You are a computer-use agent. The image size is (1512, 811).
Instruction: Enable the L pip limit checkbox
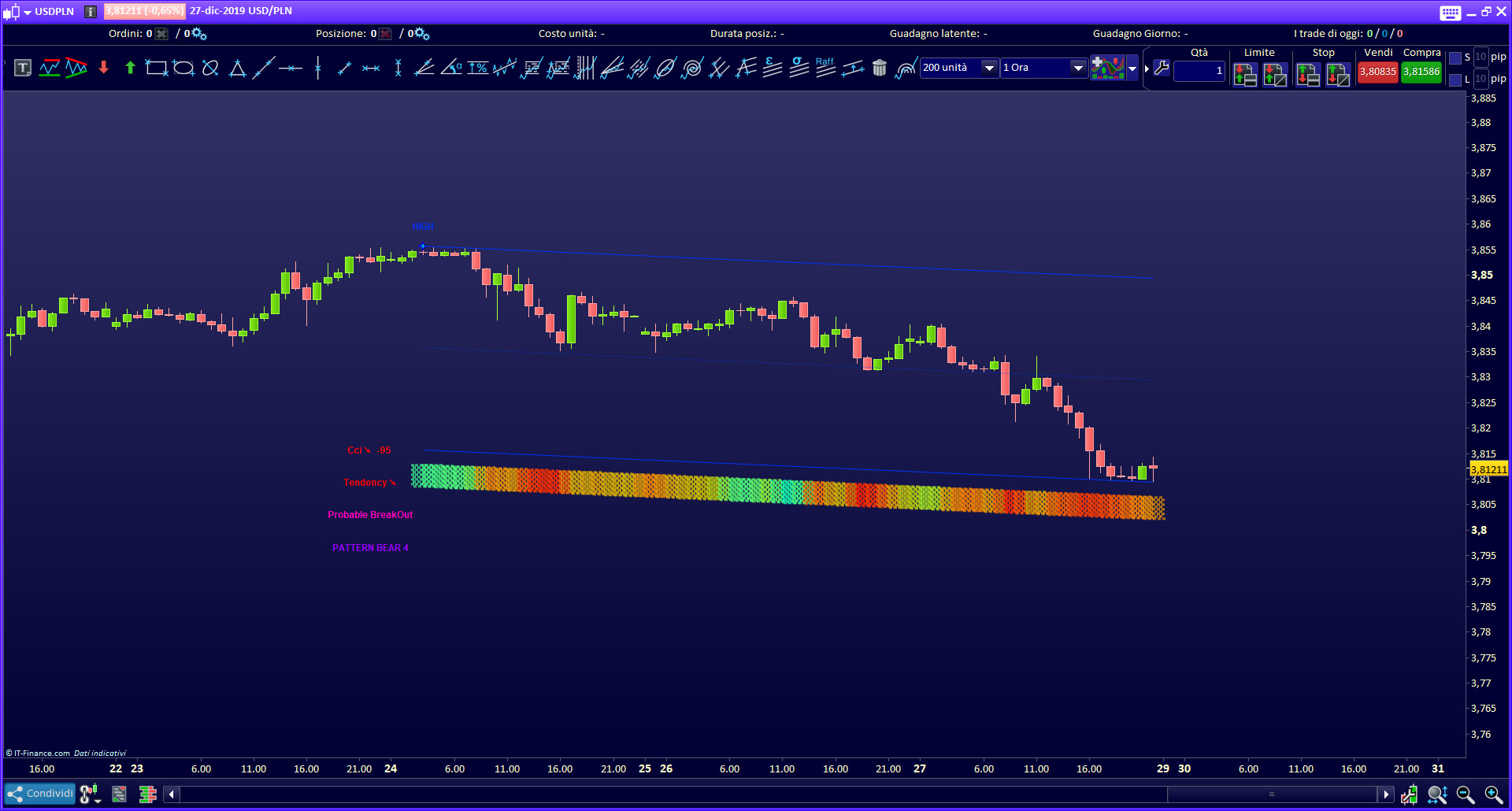click(x=1455, y=80)
